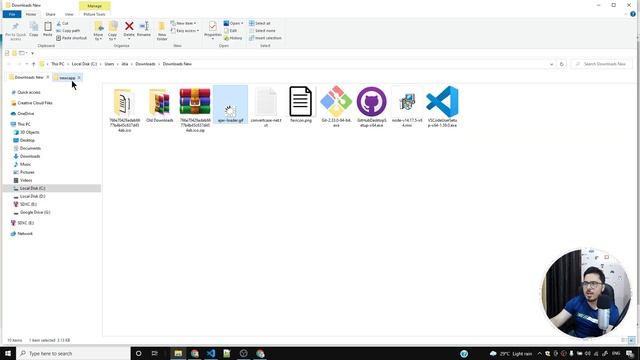Select the node msi installer file

tap(407, 108)
